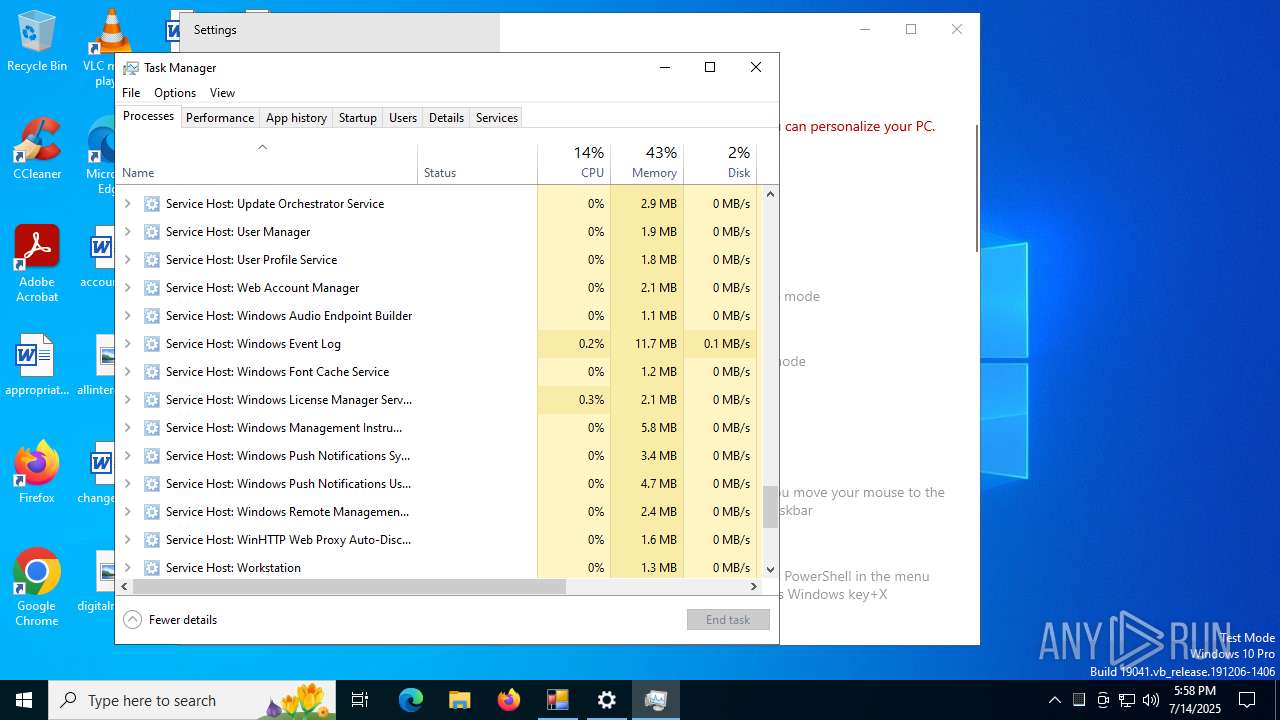Click Task Manager taskbar icon
Image resolution: width=1280 pixels, height=720 pixels.
[656, 700]
